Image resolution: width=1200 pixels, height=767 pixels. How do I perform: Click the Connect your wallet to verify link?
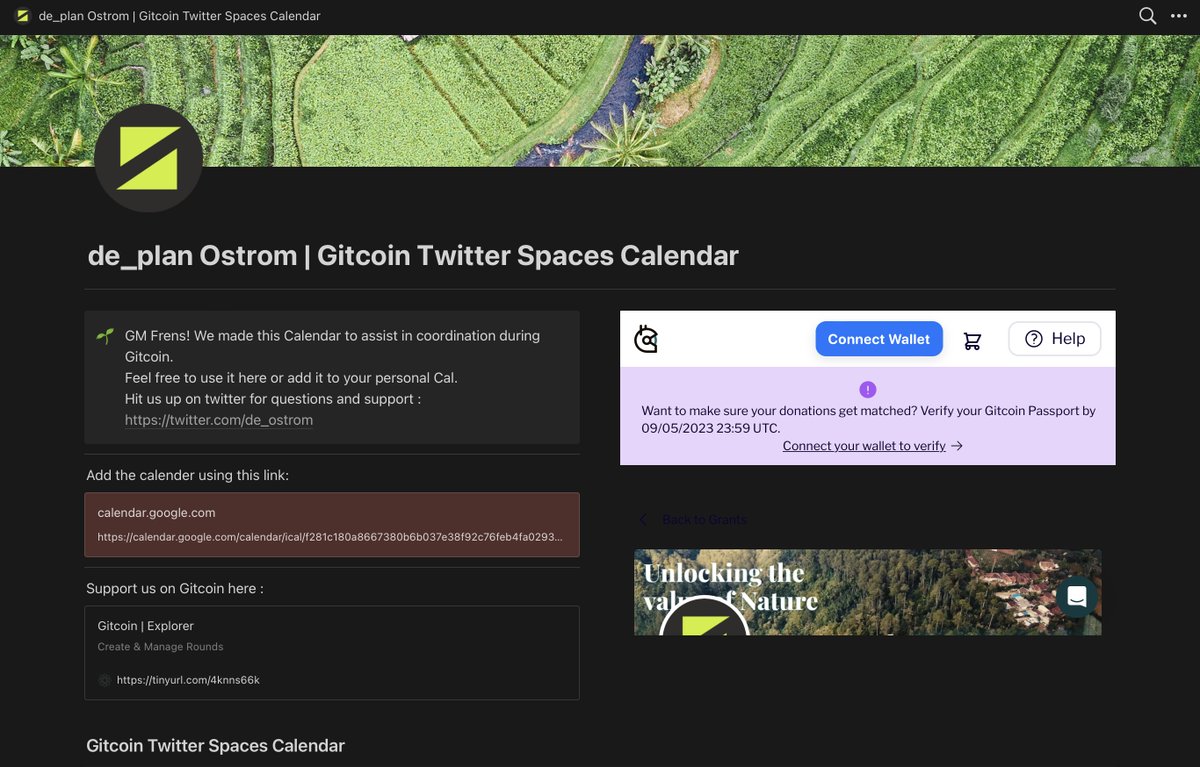tap(863, 445)
